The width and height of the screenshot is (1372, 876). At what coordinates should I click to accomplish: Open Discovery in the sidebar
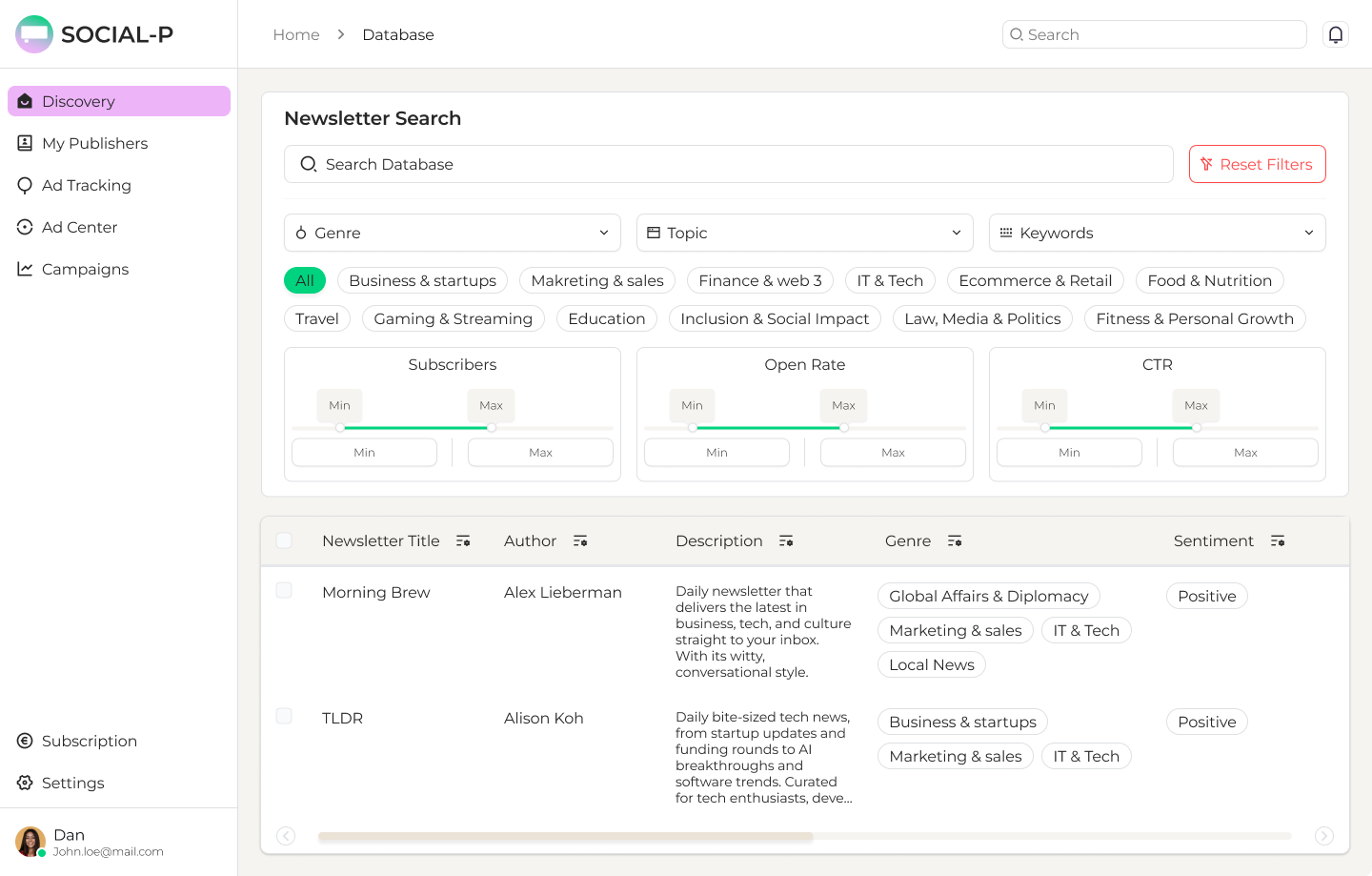point(119,101)
